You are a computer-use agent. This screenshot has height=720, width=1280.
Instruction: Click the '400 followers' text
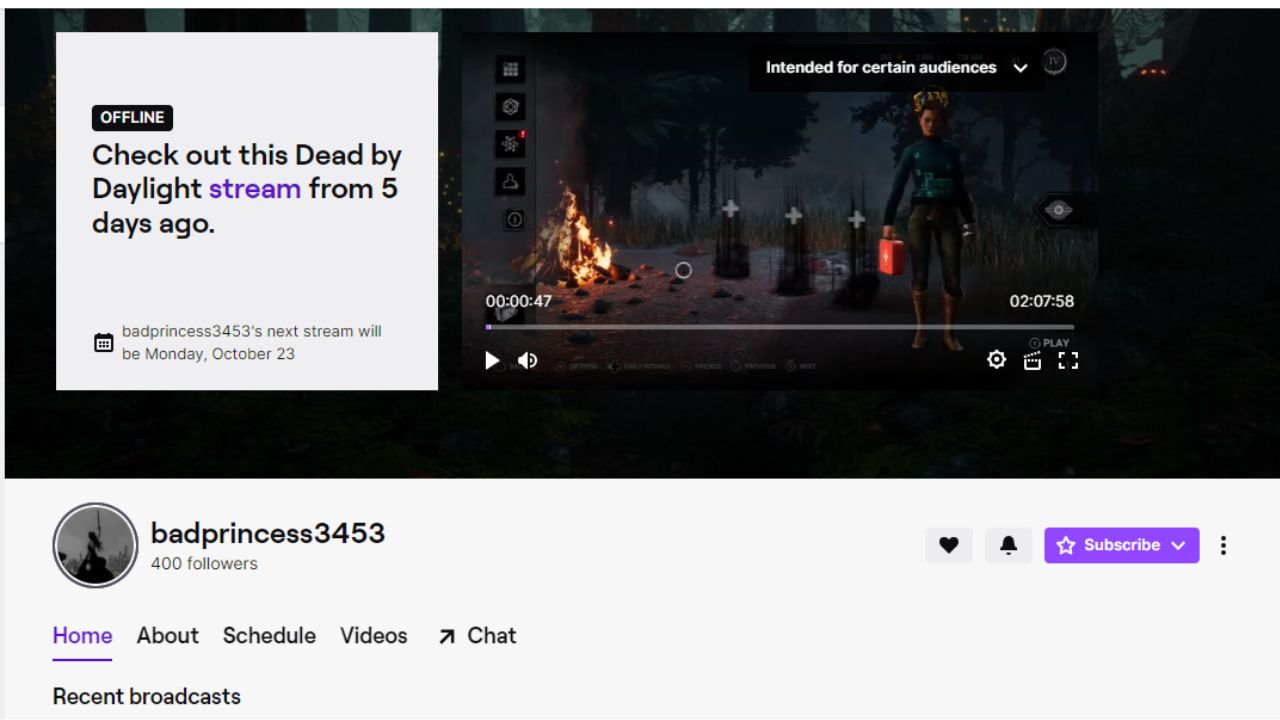point(204,564)
